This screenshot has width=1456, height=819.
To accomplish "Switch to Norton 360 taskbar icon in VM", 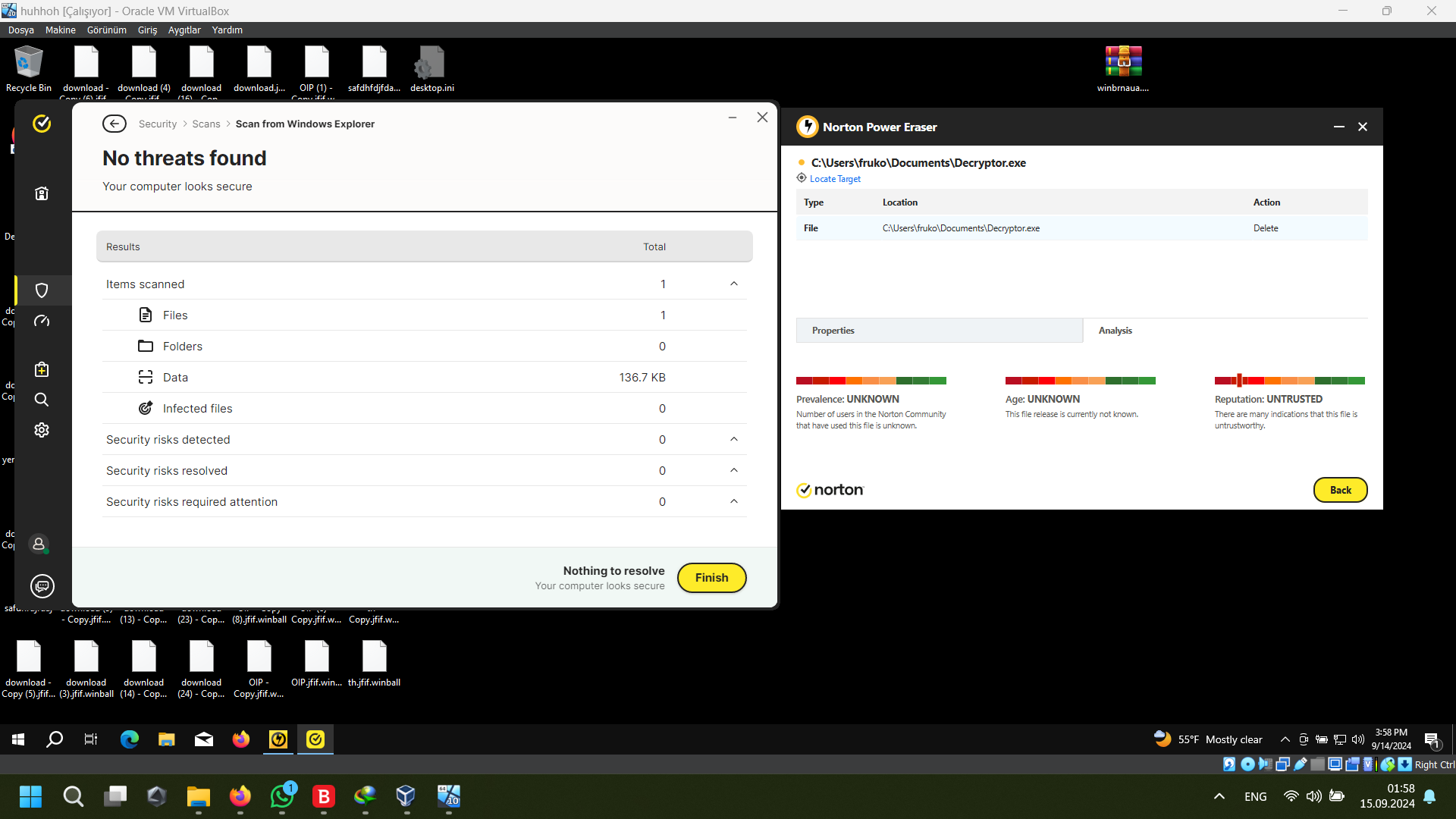I will [x=315, y=739].
